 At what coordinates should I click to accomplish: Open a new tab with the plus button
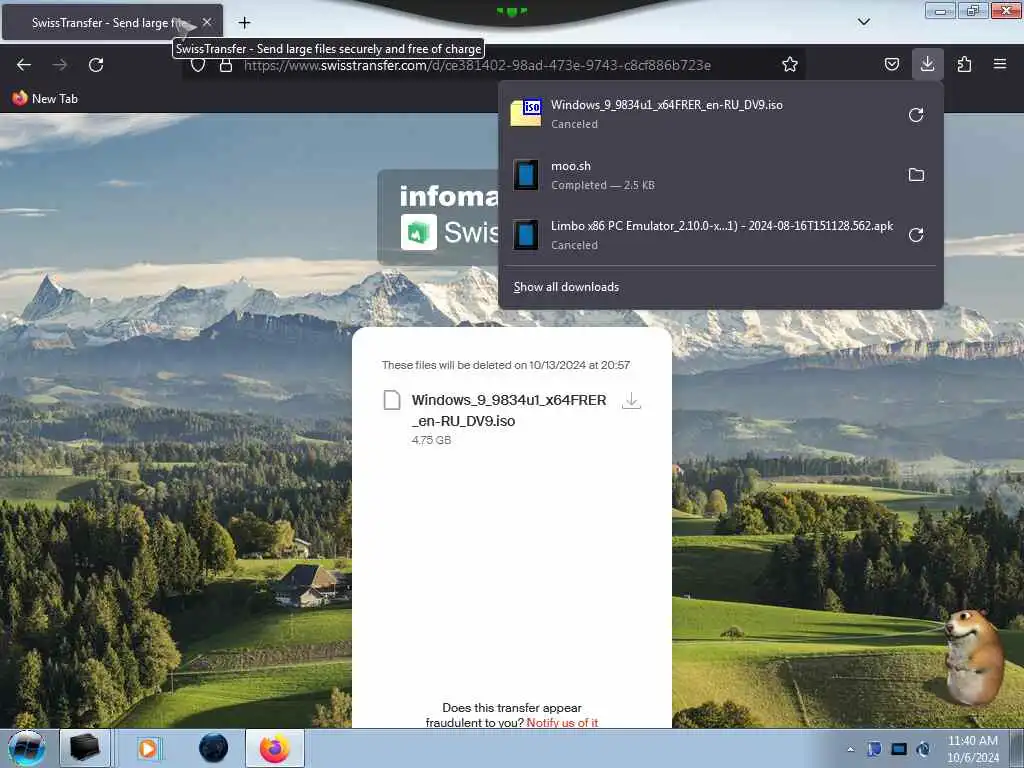pos(244,23)
